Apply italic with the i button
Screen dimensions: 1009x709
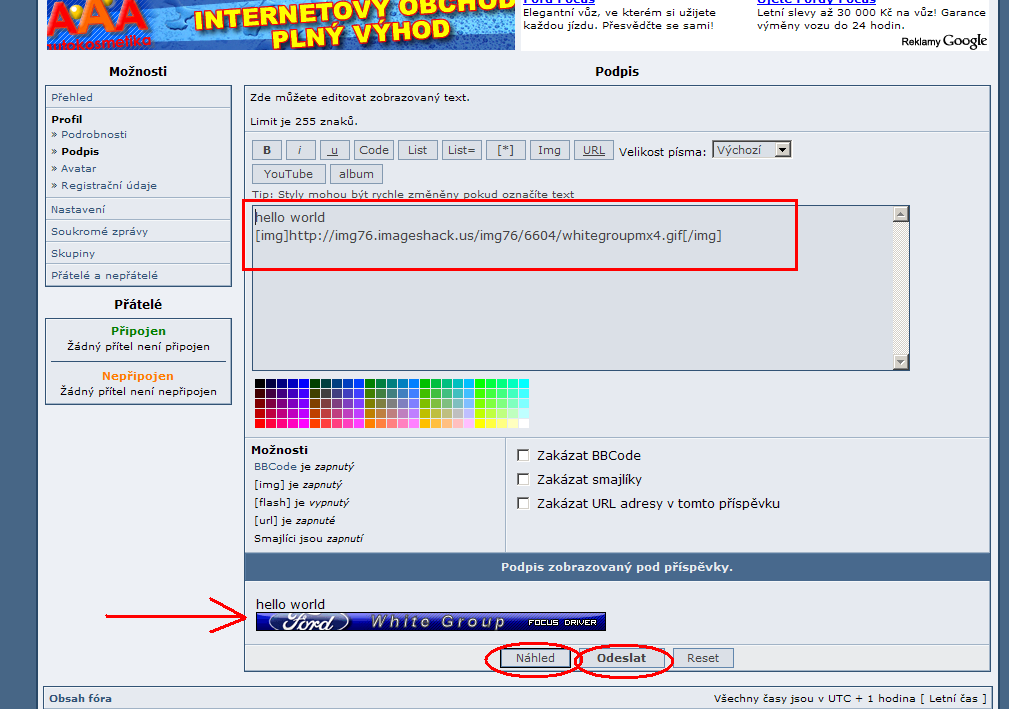[300, 150]
